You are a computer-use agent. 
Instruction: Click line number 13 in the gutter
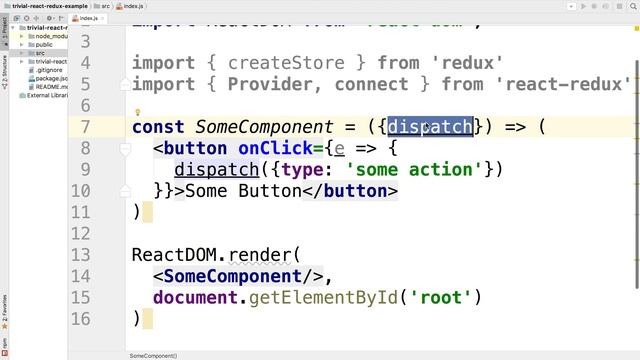(x=80, y=255)
